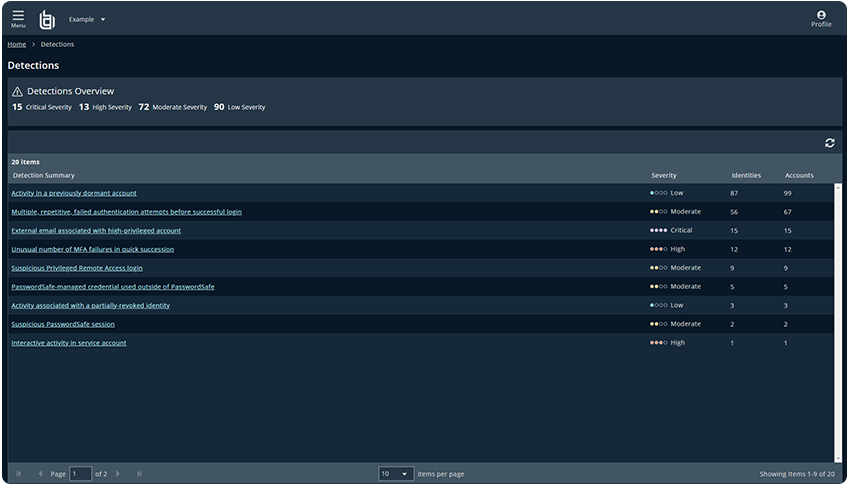Open External email associated with high-privileged account
The image size is (850, 487).
coord(96,230)
